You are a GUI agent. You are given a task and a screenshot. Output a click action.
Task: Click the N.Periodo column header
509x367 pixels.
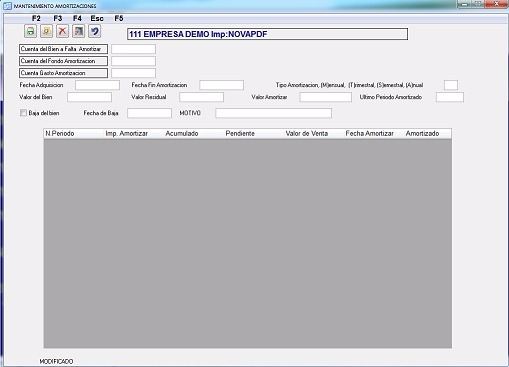74,133
